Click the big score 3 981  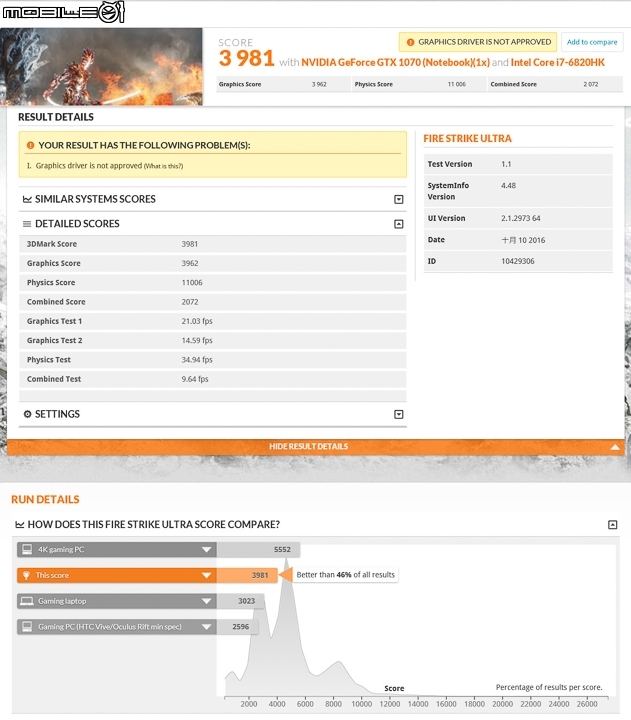pyautogui.click(x=247, y=58)
